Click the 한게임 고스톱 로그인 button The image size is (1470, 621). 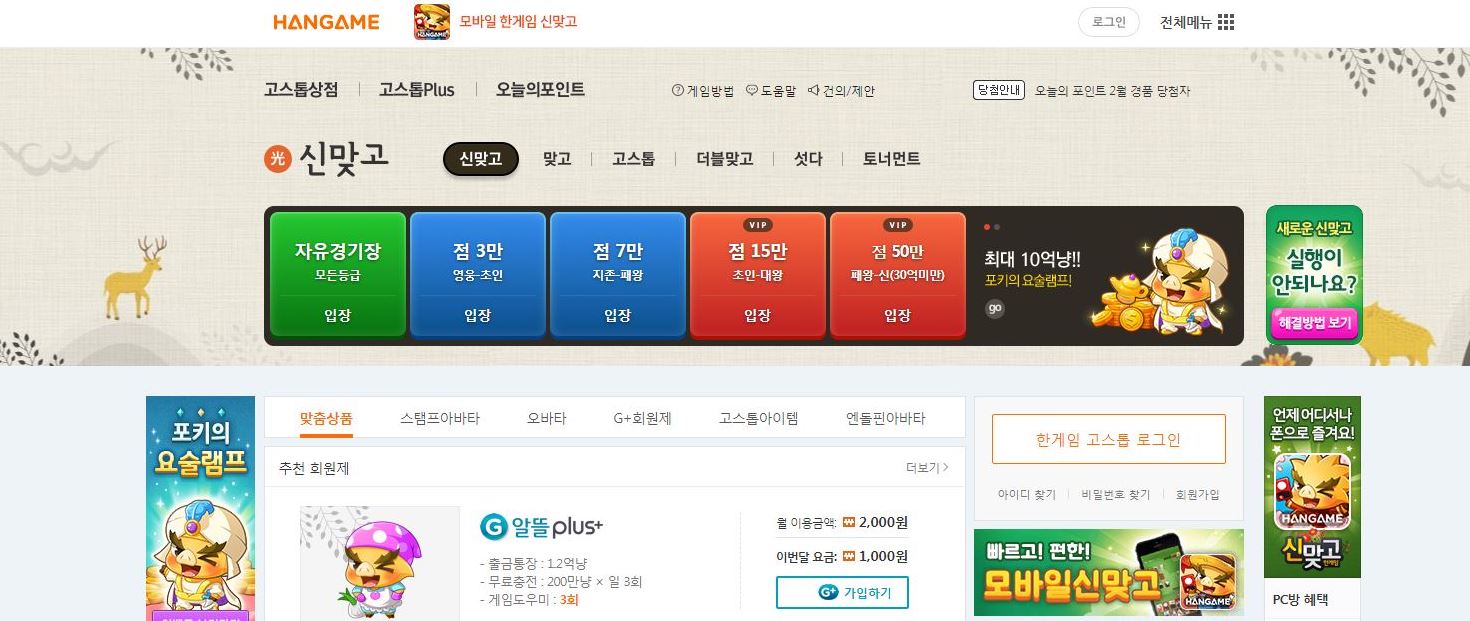pos(1109,439)
